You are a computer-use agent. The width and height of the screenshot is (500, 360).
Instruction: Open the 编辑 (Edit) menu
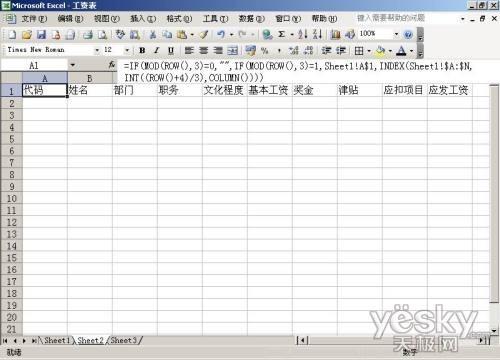coord(70,19)
